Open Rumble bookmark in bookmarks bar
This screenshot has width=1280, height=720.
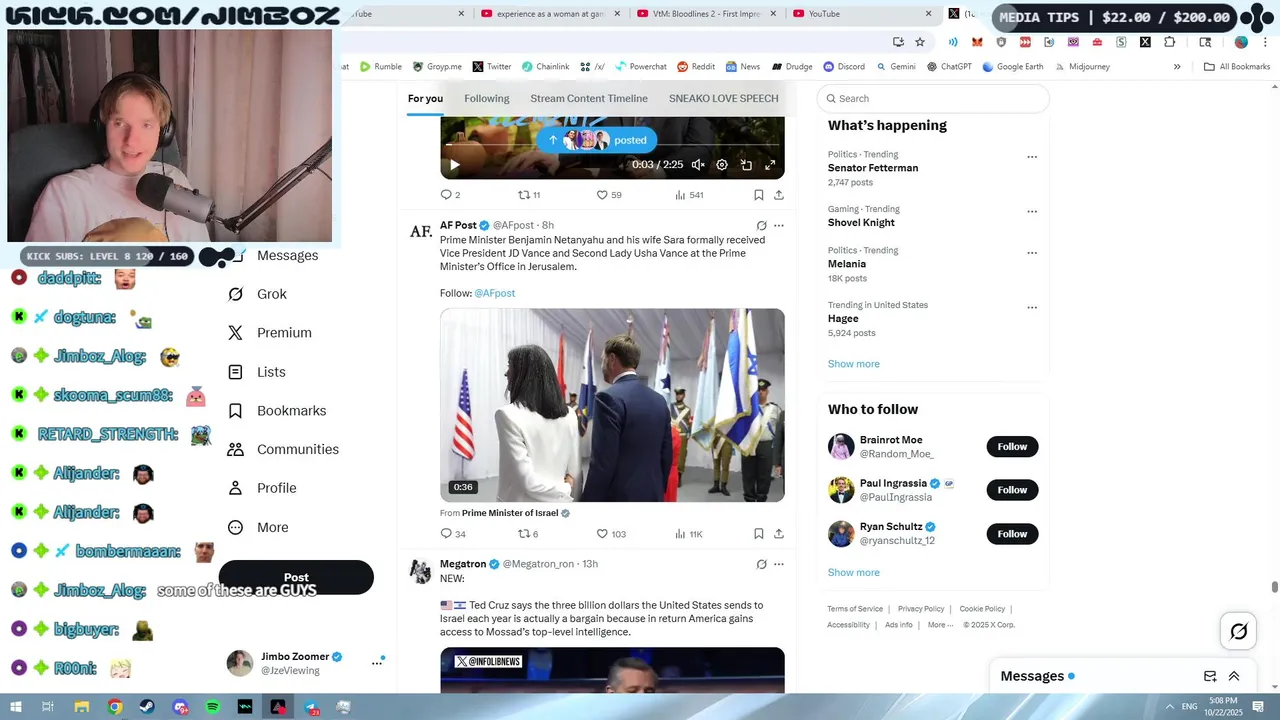point(381,67)
